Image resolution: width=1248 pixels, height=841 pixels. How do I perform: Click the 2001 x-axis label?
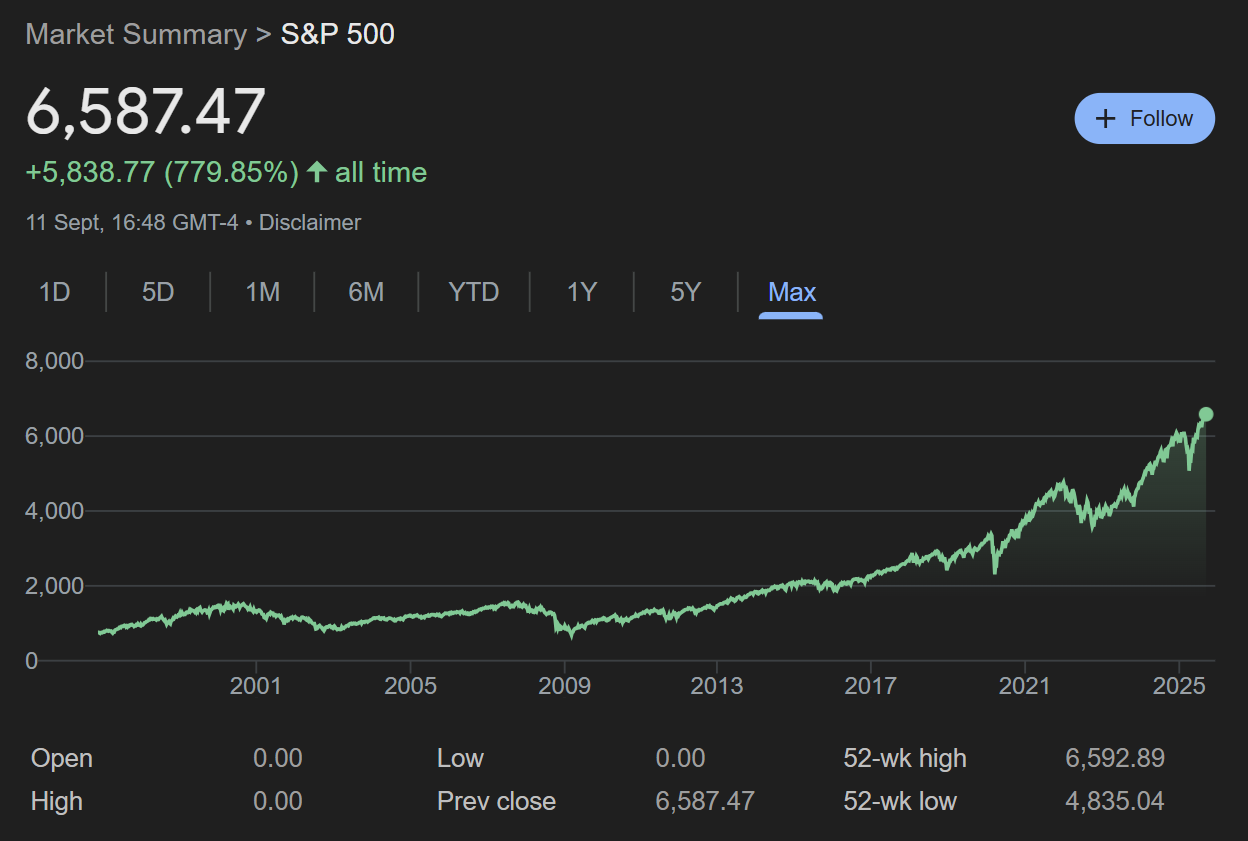[x=257, y=686]
